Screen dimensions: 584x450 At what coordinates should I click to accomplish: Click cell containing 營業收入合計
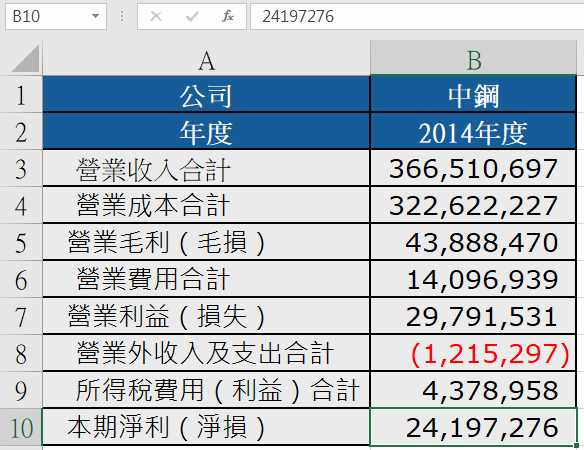click(x=206, y=168)
